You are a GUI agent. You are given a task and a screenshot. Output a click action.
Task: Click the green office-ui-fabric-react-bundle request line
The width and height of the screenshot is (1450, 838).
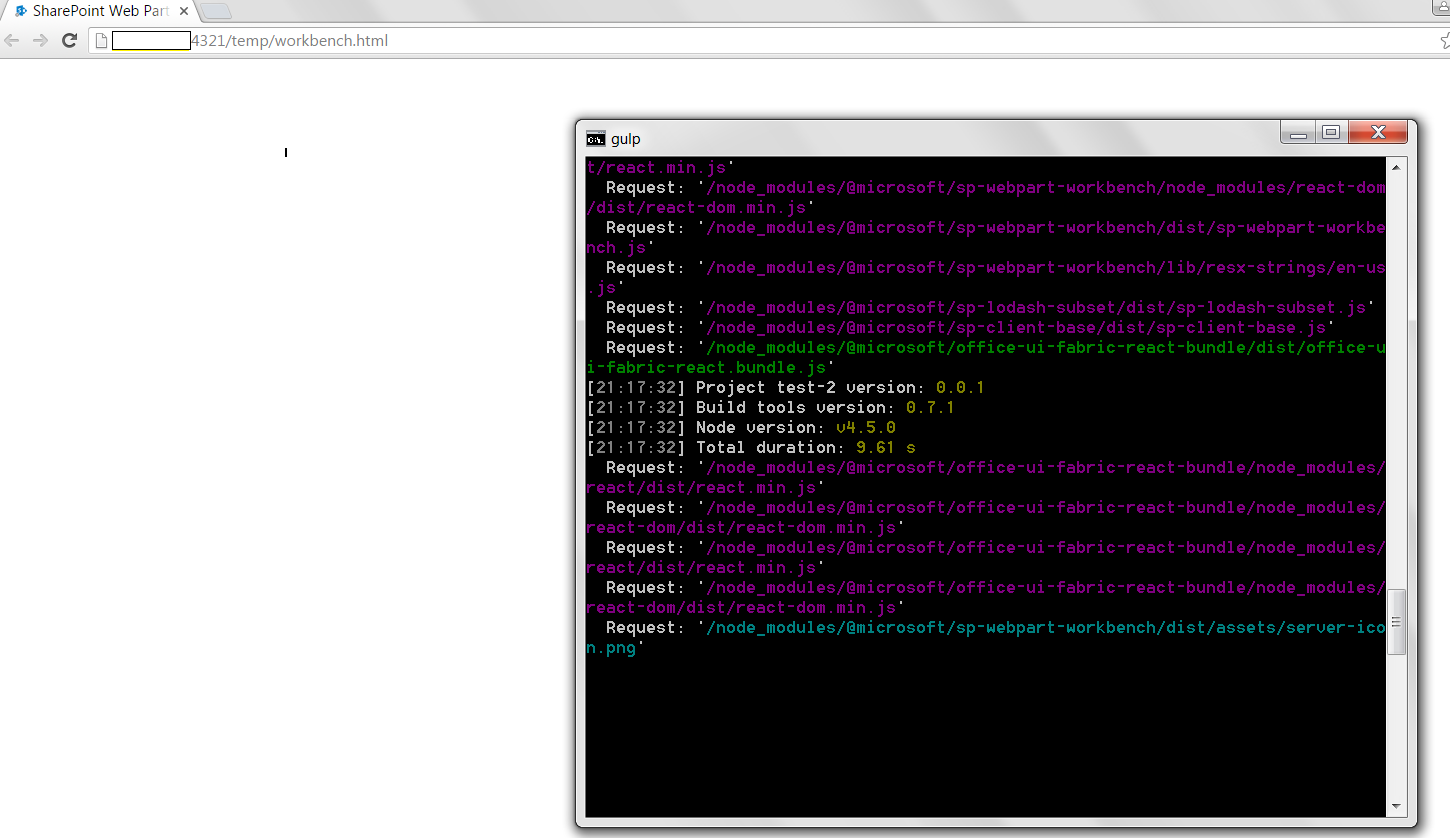click(x=986, y=358)
